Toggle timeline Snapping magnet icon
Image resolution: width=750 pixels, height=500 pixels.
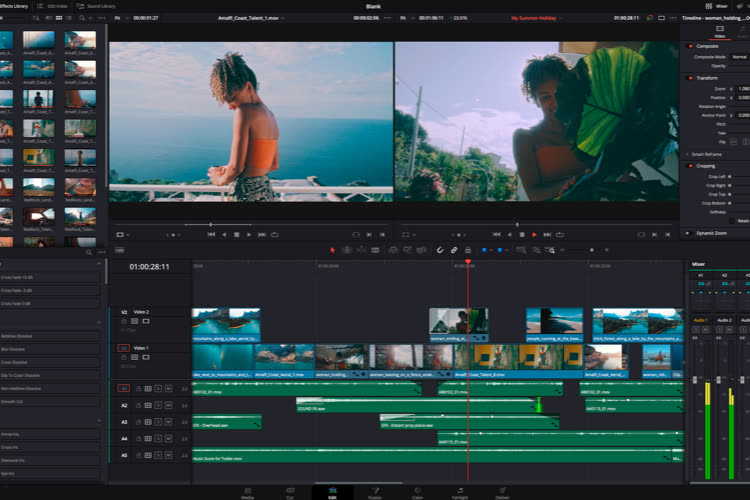tap(440, 250)
